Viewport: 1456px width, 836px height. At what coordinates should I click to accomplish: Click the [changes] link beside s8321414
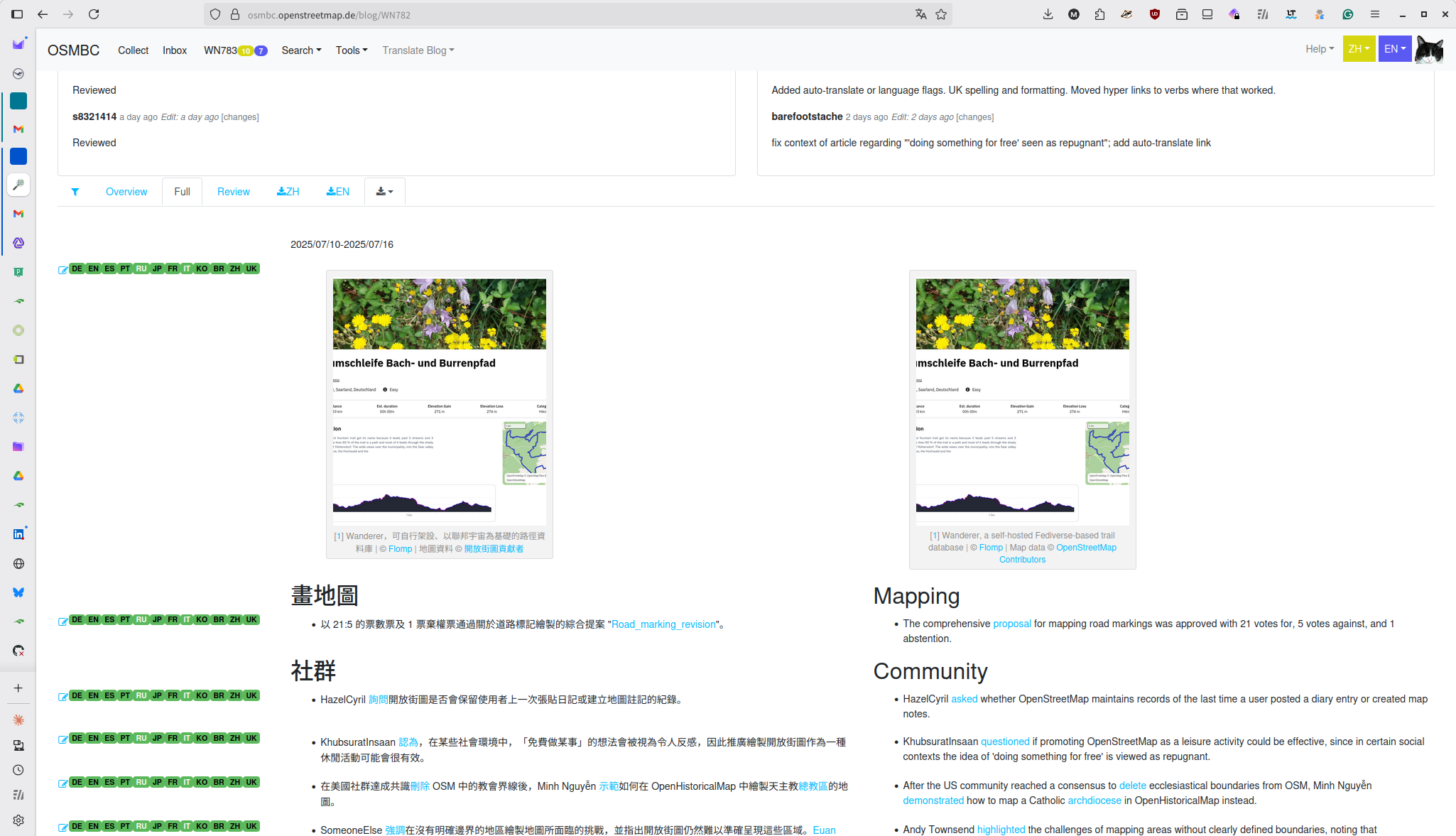[240, 117]
